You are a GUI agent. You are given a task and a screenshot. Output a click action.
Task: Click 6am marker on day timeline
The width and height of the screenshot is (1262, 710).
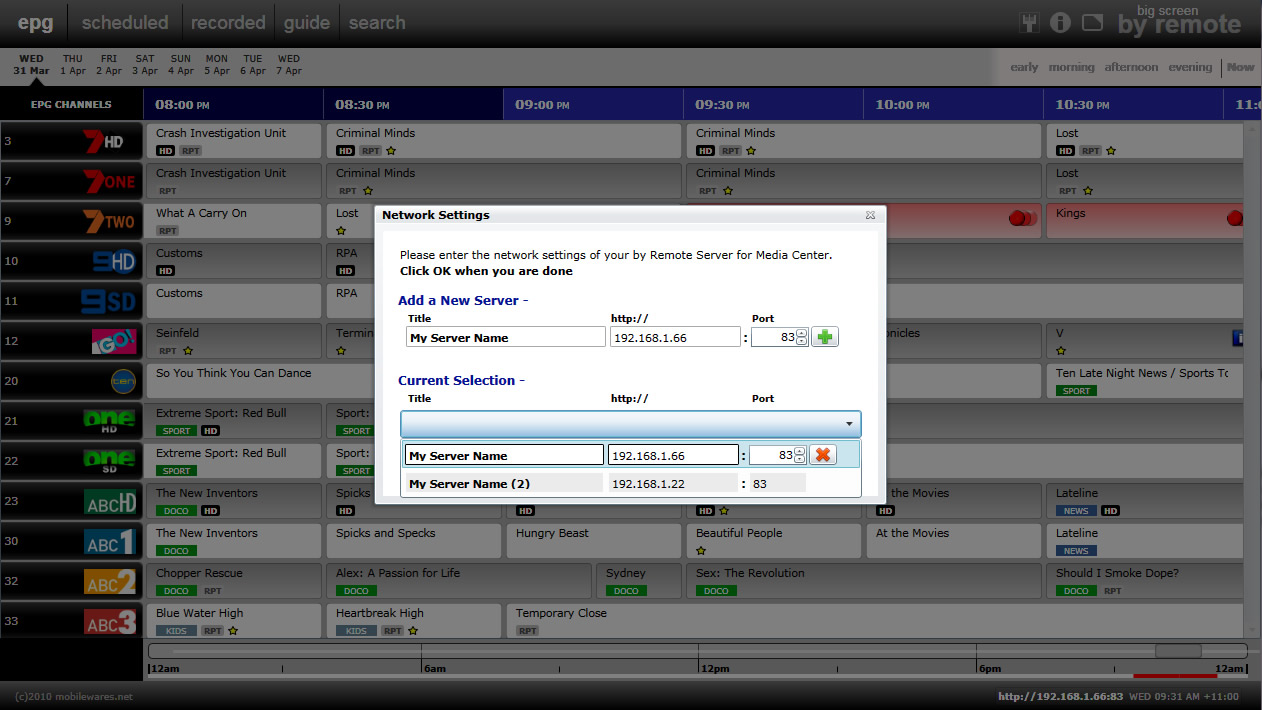(434, 668)
